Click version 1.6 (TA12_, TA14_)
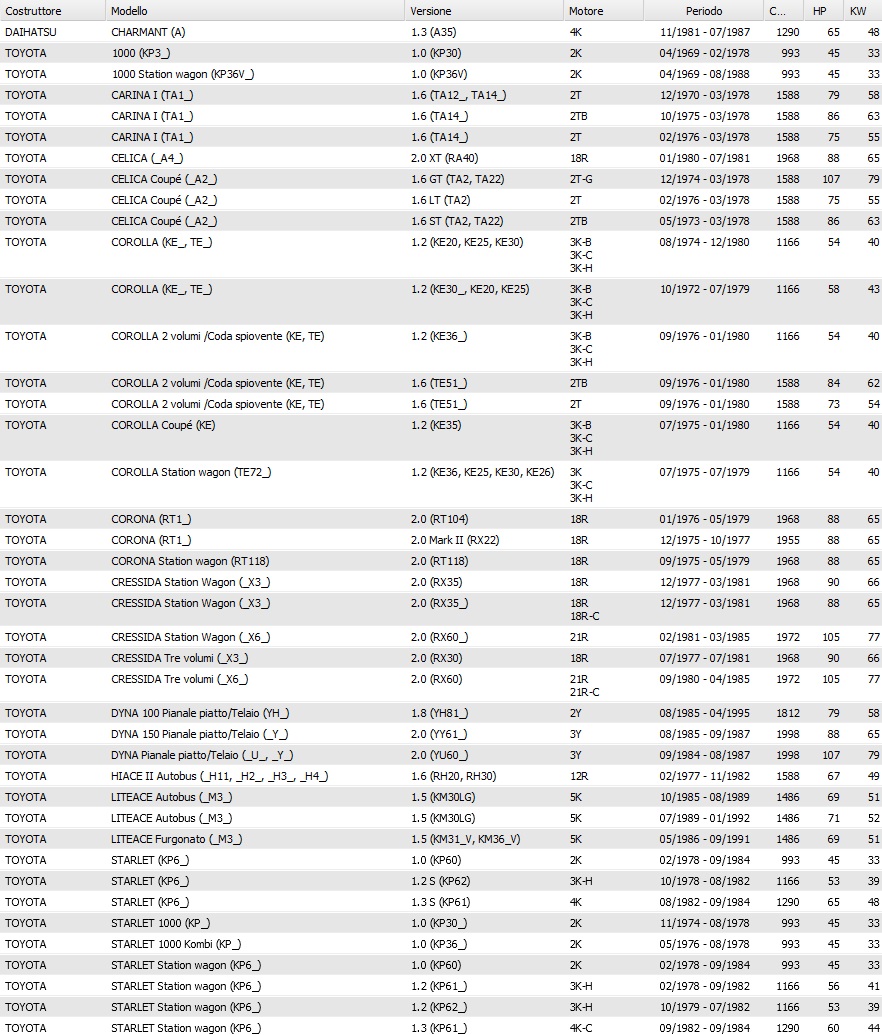Image resolution: width=882 pixels, height=1035 pixels. pos(458,95)
